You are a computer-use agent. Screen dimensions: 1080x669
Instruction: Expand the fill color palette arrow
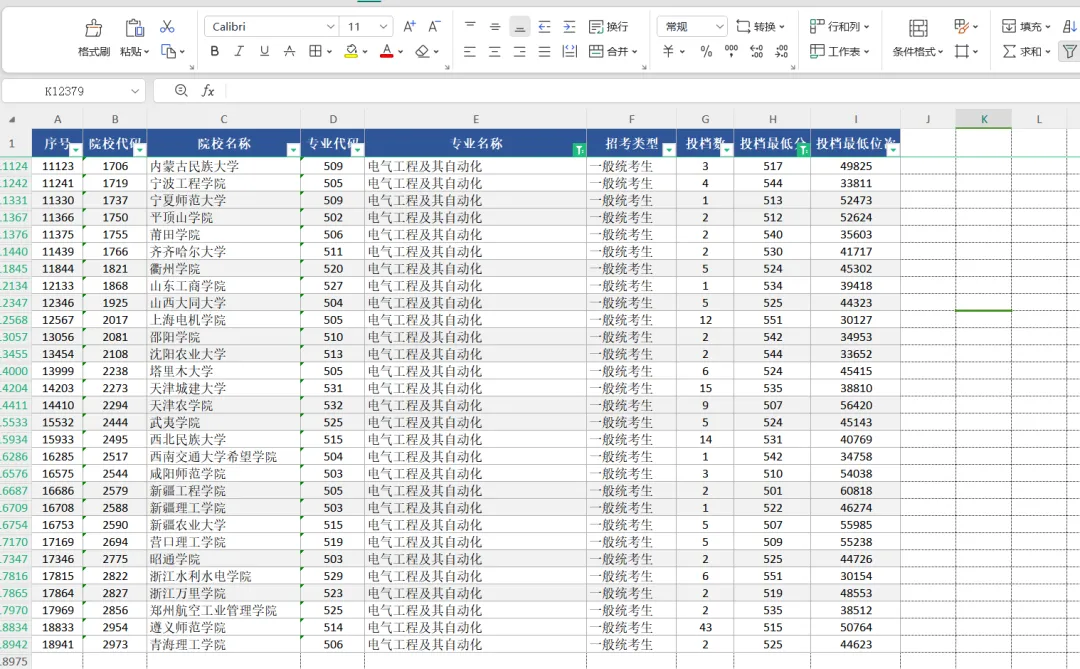364,52
